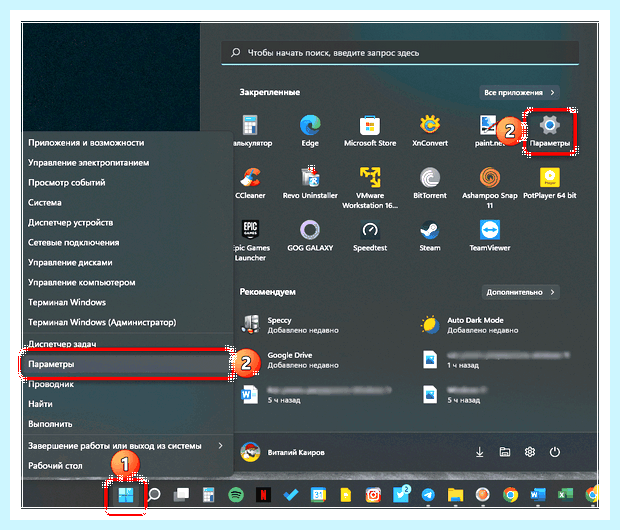
Task: Open Диспетчер задач menu item
Action: click(127, 344)
